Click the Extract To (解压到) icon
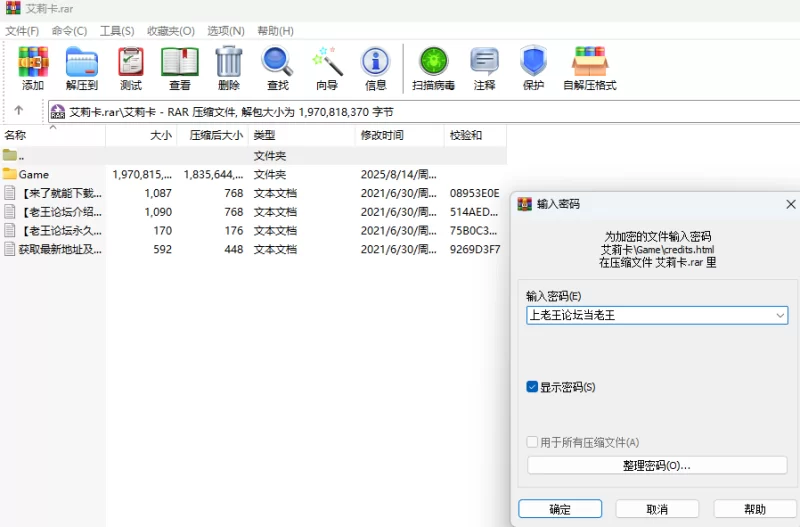The width and height of the screenshot is (800, 527). tap(82, 62)
